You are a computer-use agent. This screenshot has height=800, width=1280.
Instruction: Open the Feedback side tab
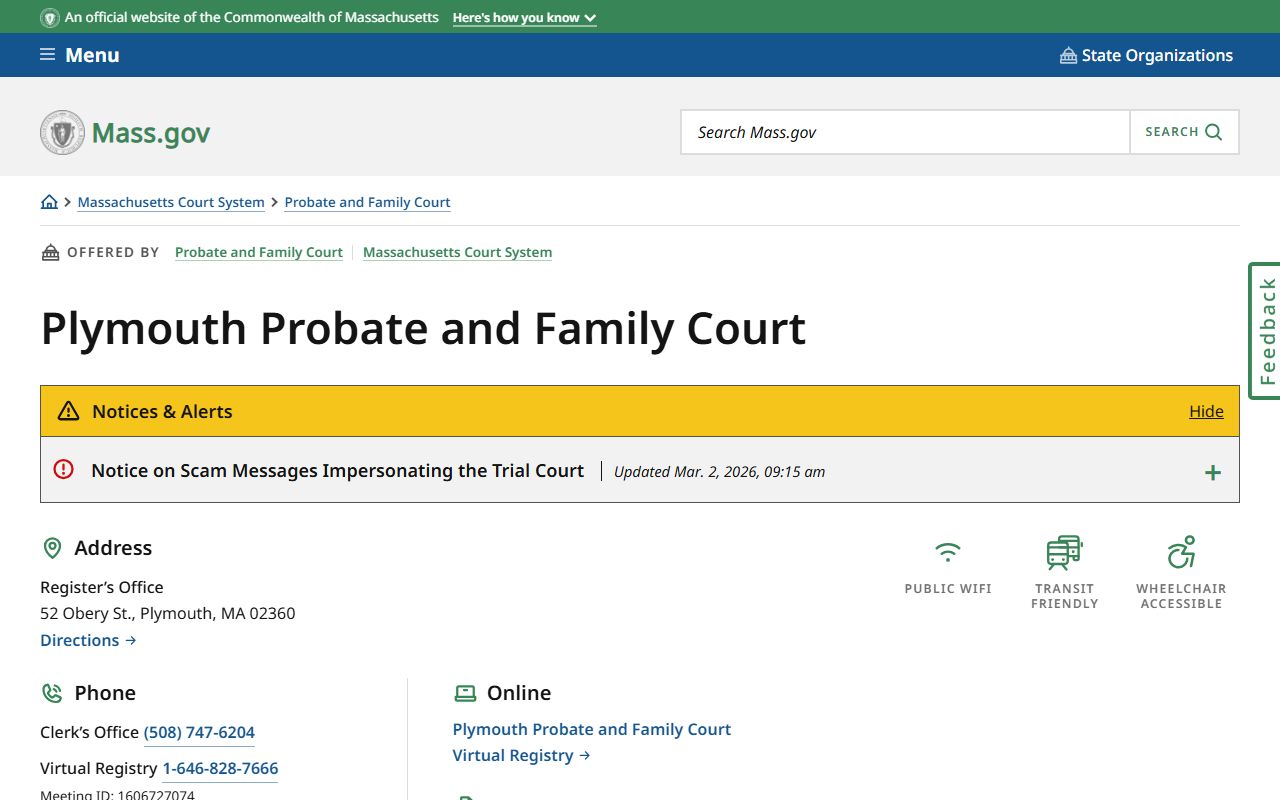click(1265, 331)
